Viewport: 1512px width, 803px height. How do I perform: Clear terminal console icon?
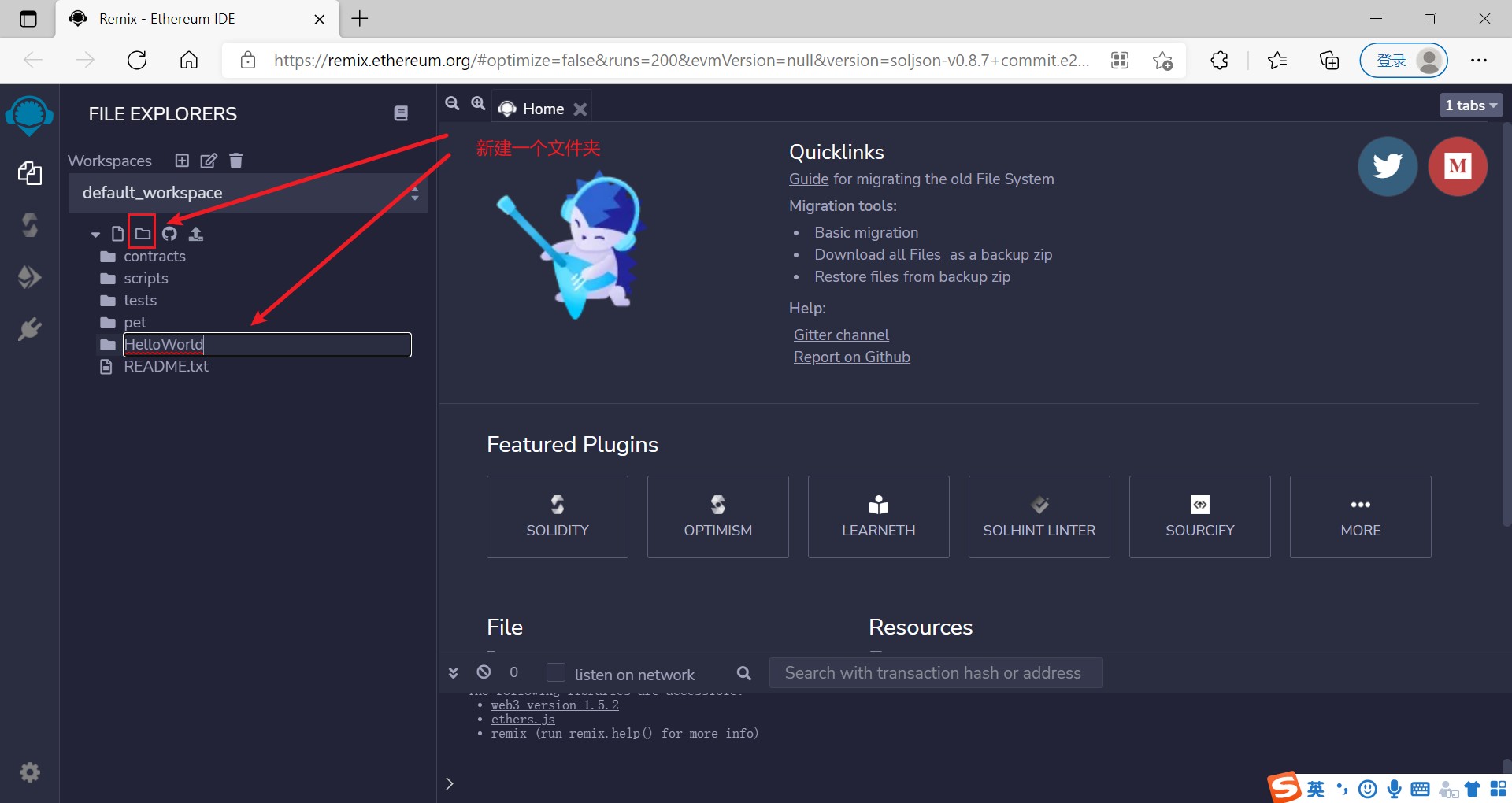(x=484, y=672)
